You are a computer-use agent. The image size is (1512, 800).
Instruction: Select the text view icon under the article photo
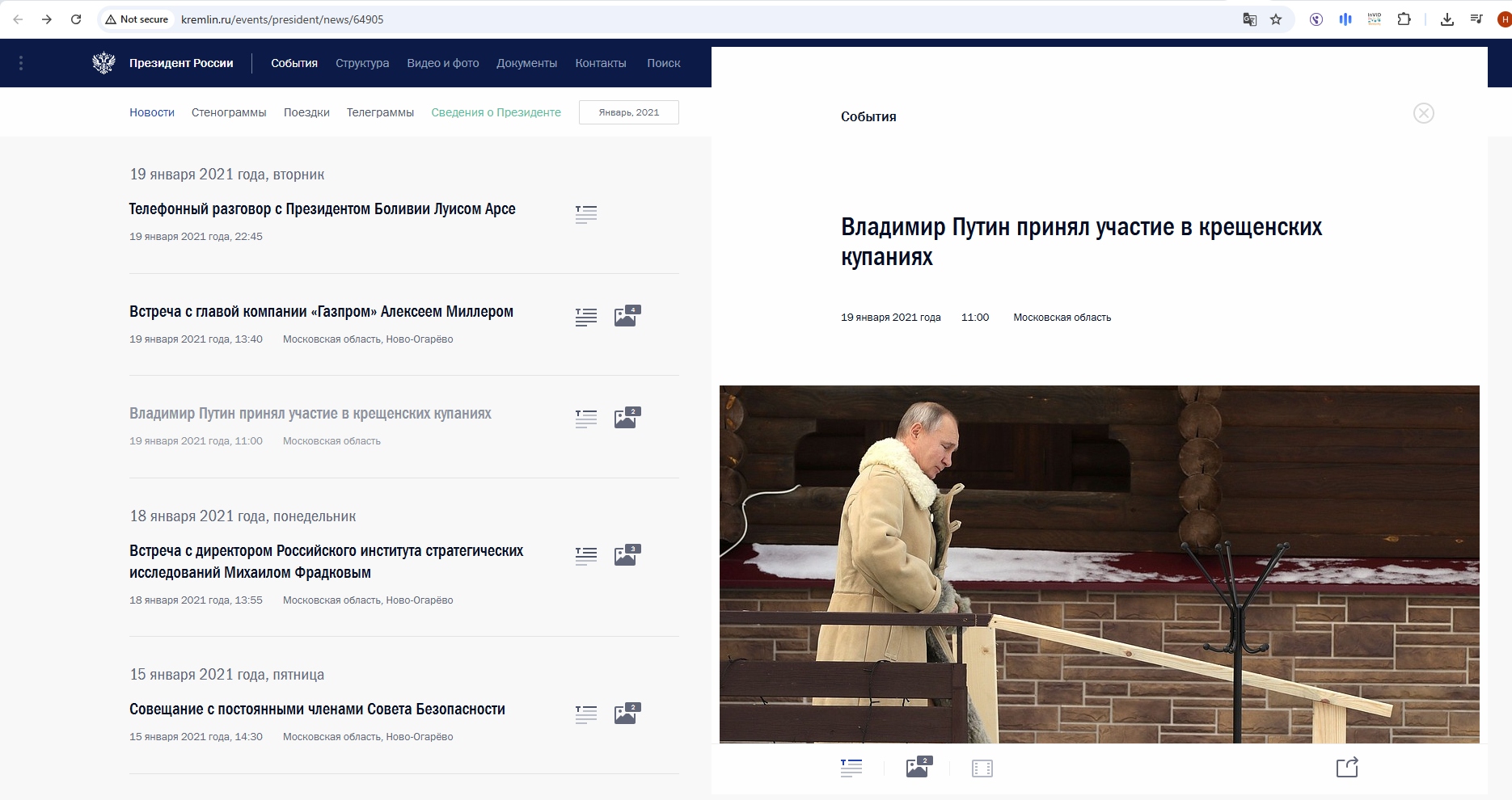[x=851, y=768]
